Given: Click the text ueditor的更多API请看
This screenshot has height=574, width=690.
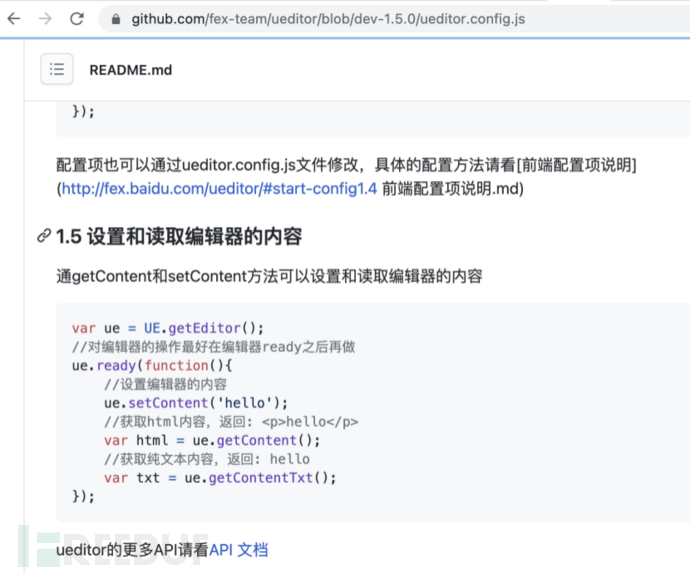Looking at the screenshot, I should (132, 550).
